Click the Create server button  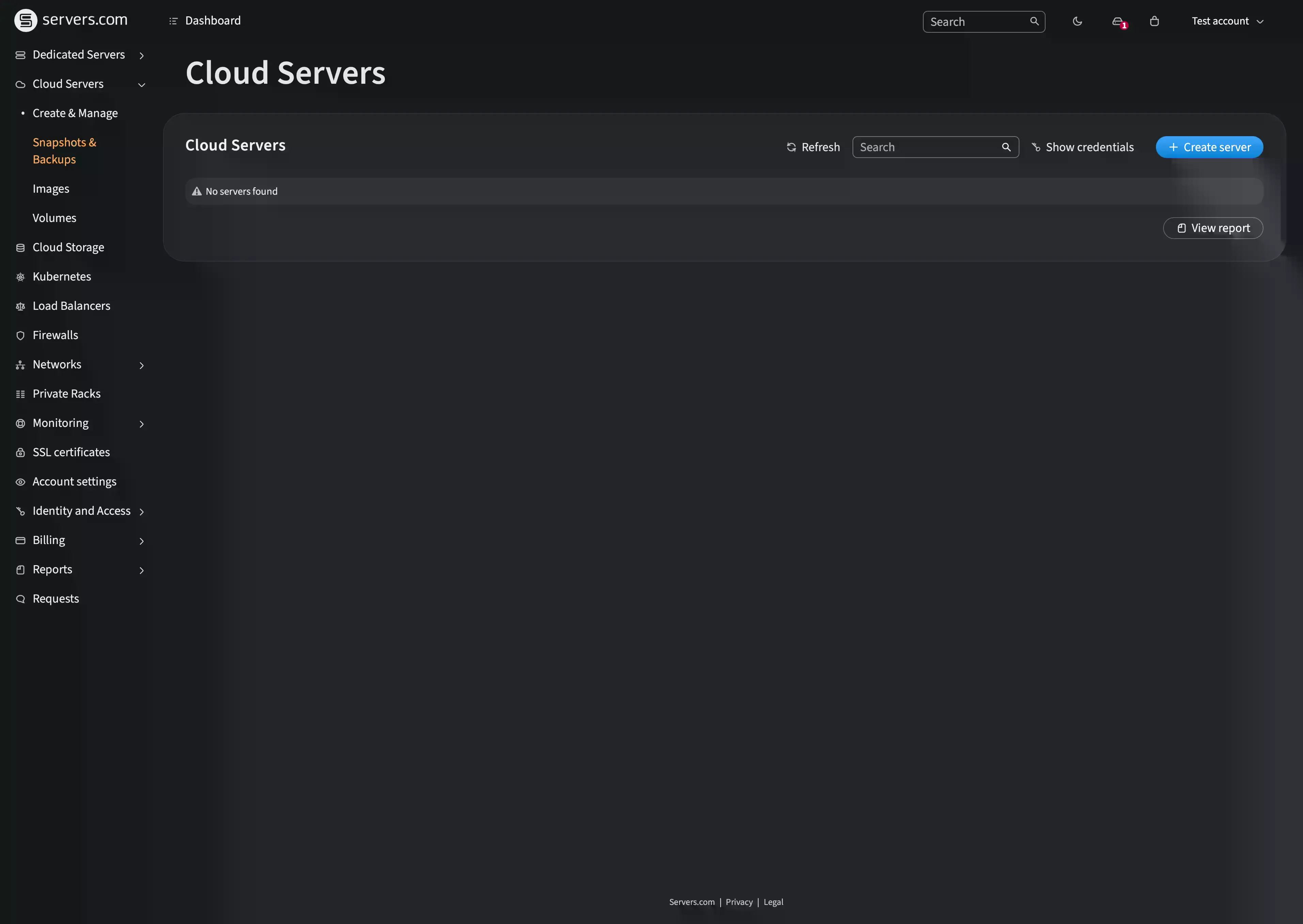click(x=1209, y=147)
